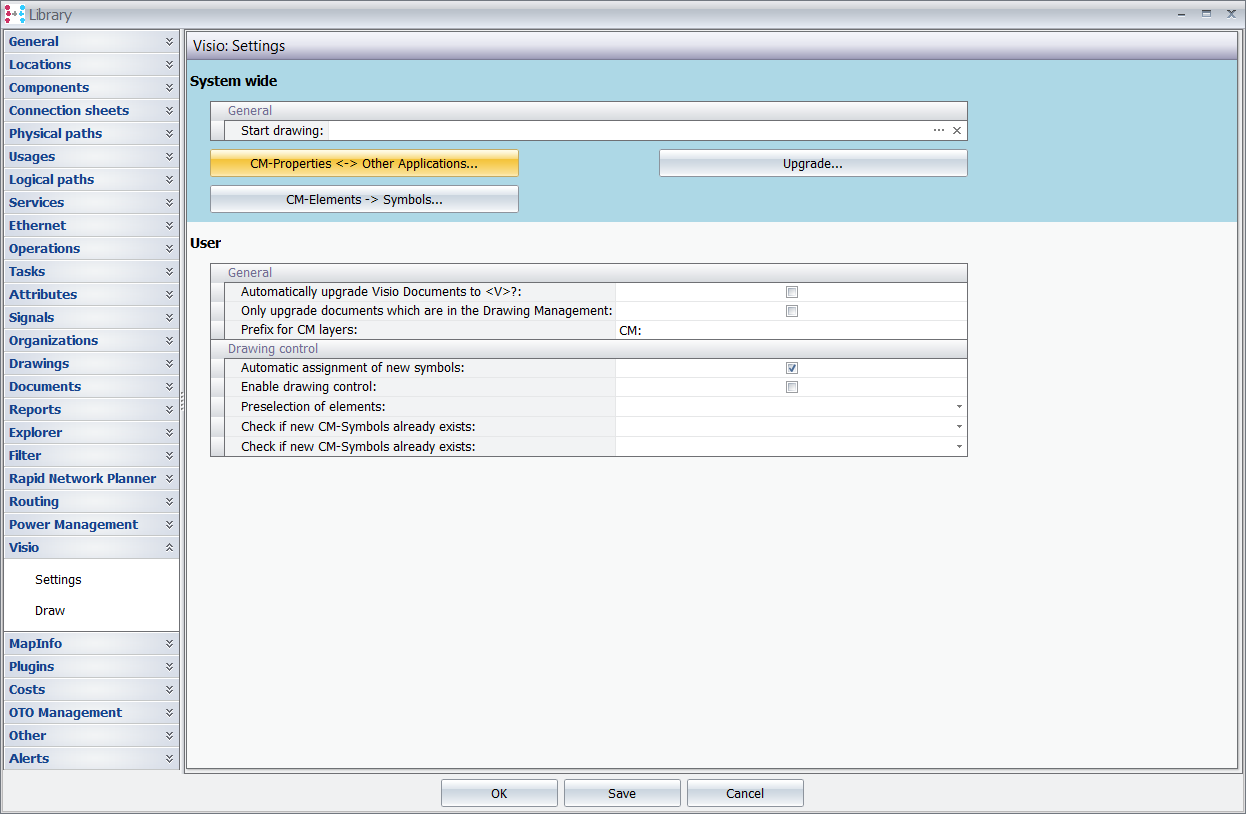Click the 'Visio: Settings' panel title
Viewport: 1246px width, 814px height.
pyautogui.click(x=239, y=46)
